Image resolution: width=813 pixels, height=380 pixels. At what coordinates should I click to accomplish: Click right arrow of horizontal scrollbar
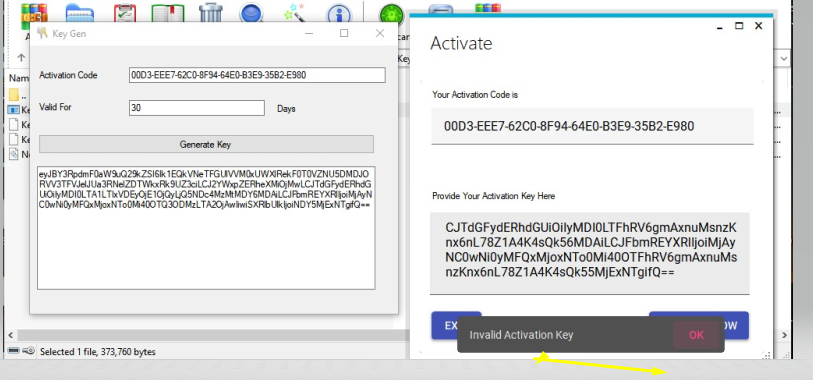click(784, 335)
